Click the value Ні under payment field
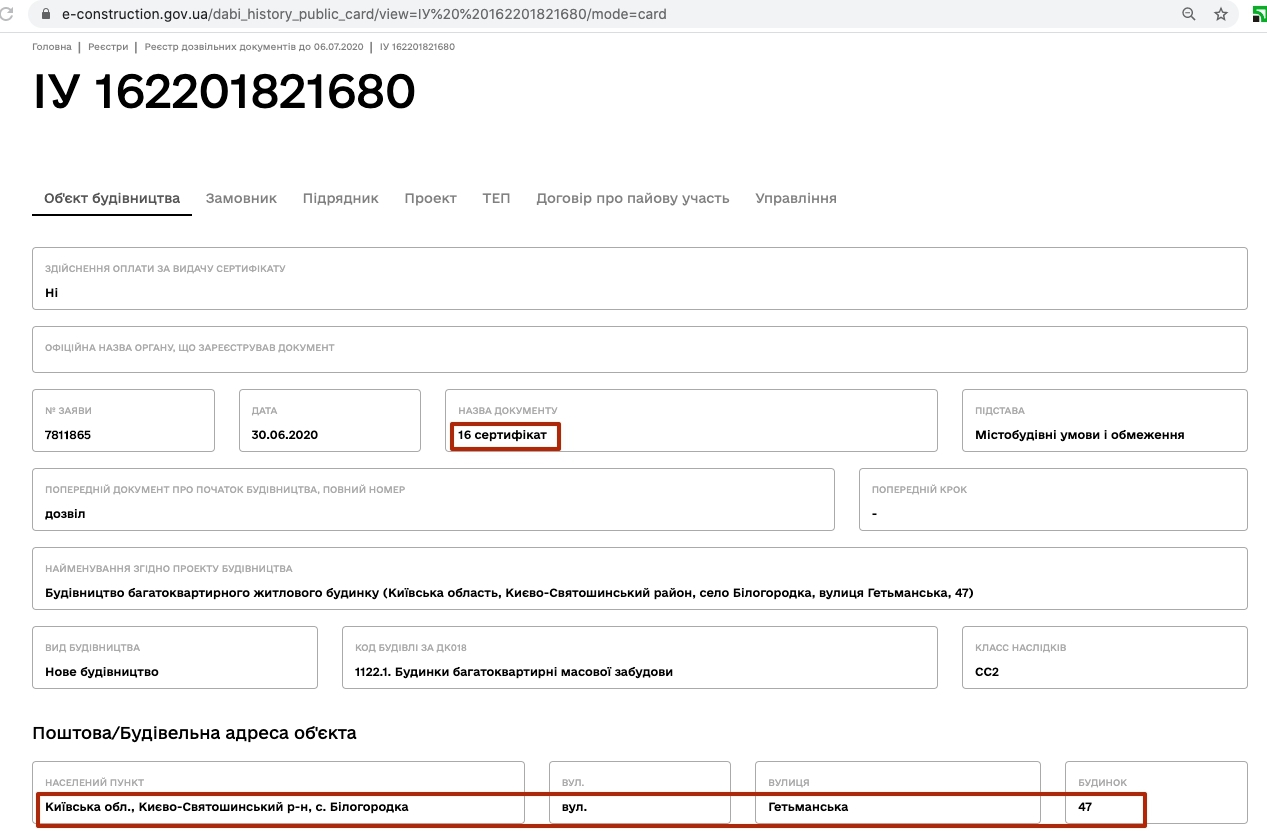 coord(52,292)
